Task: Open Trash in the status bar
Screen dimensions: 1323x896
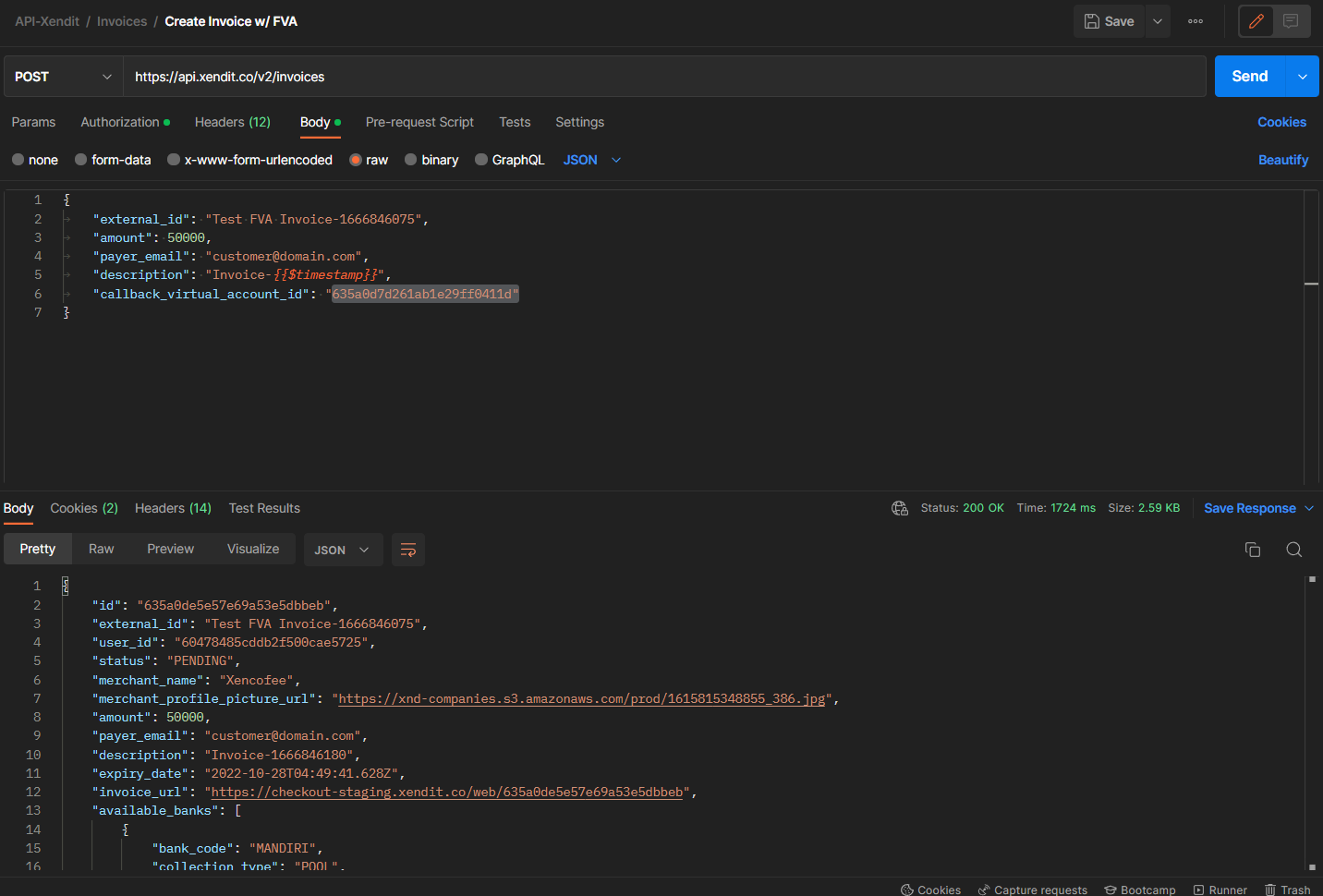Action: (1288, 890)
